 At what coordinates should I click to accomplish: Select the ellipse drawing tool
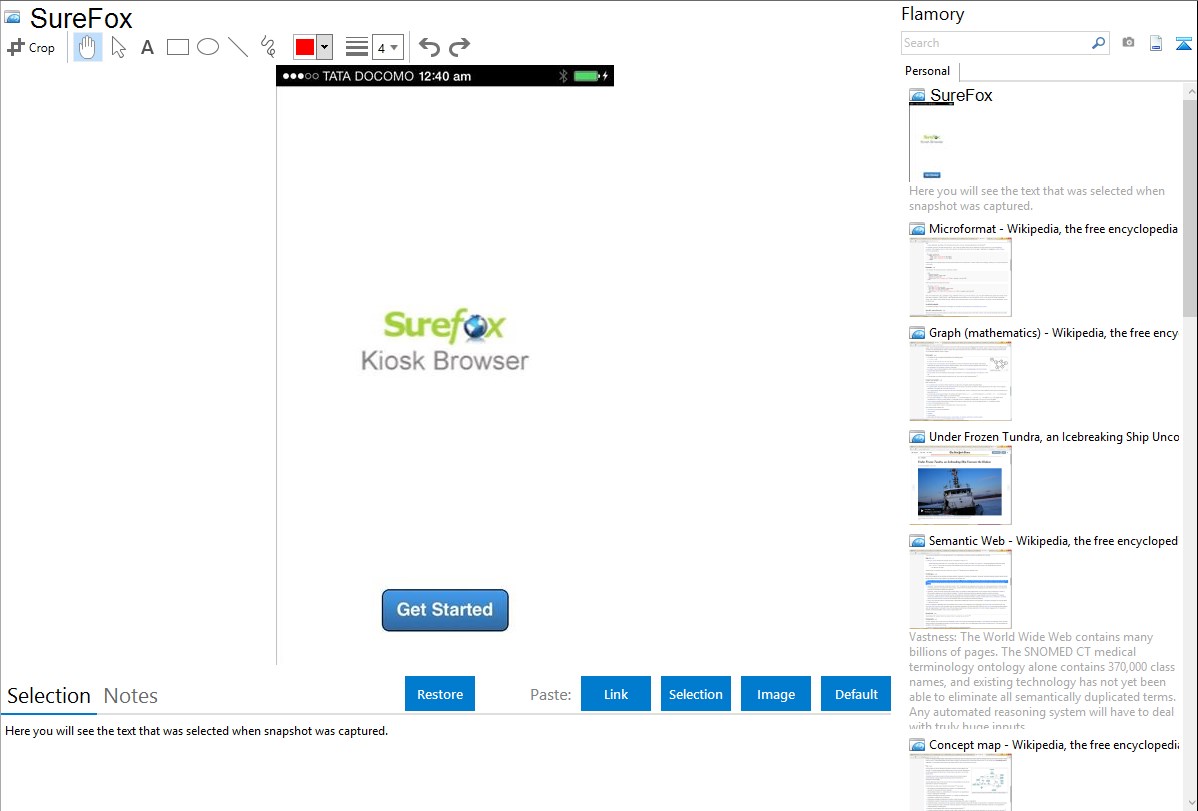coord(208,47)
